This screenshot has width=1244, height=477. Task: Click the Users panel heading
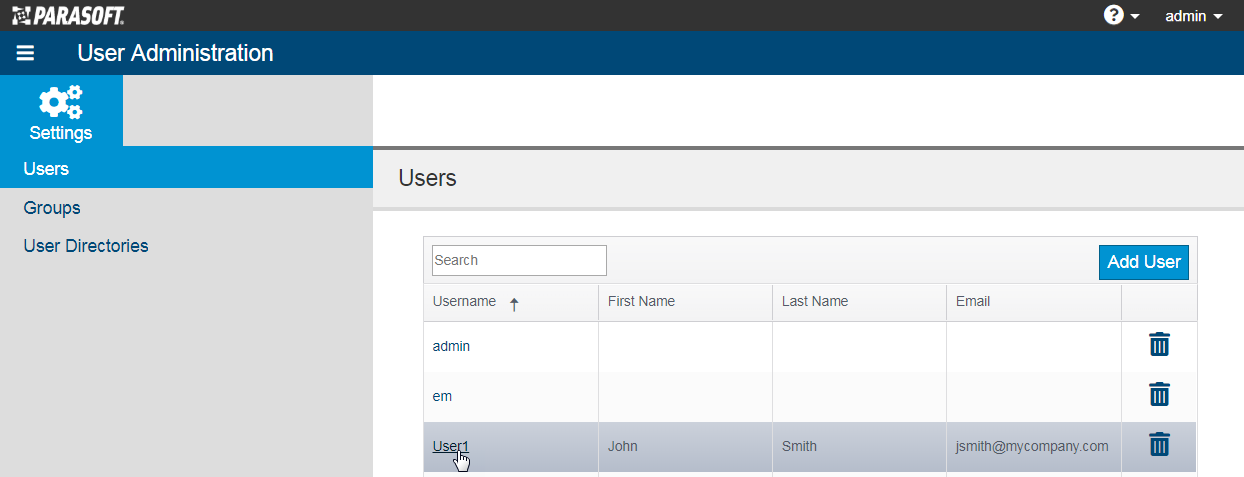[427, 178]
